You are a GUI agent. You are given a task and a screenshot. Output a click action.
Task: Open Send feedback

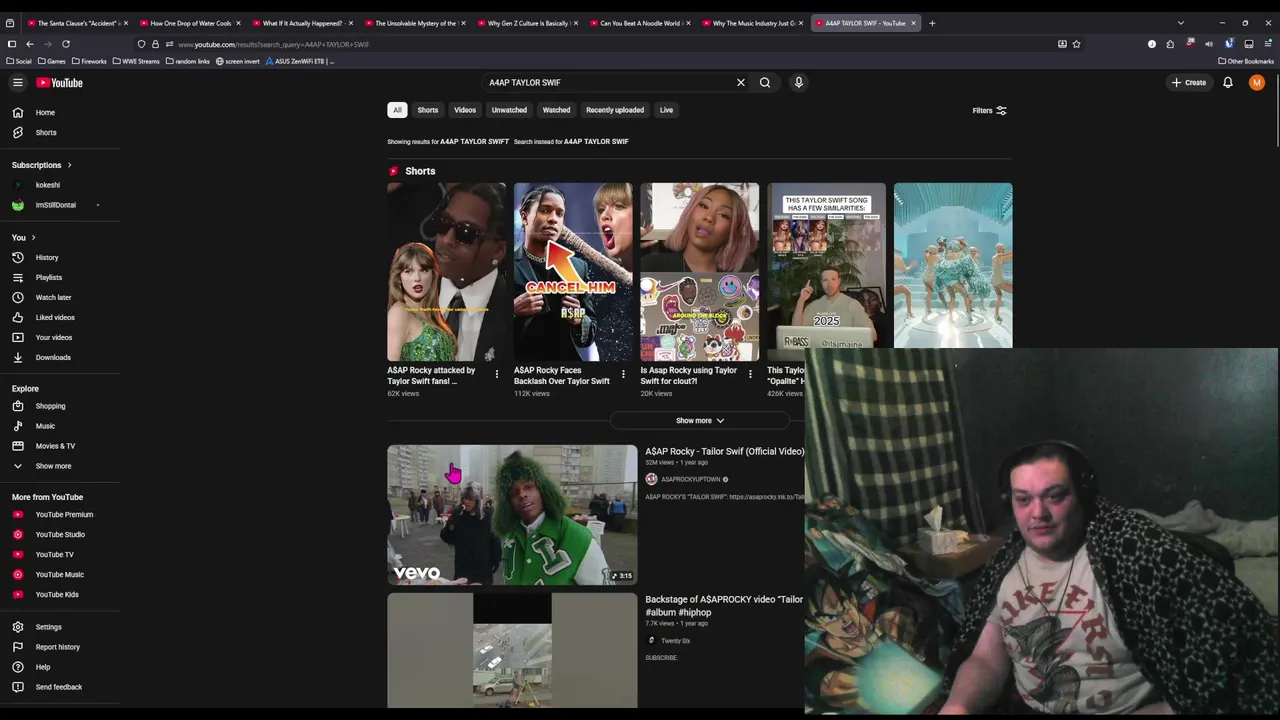click(60, 687)
